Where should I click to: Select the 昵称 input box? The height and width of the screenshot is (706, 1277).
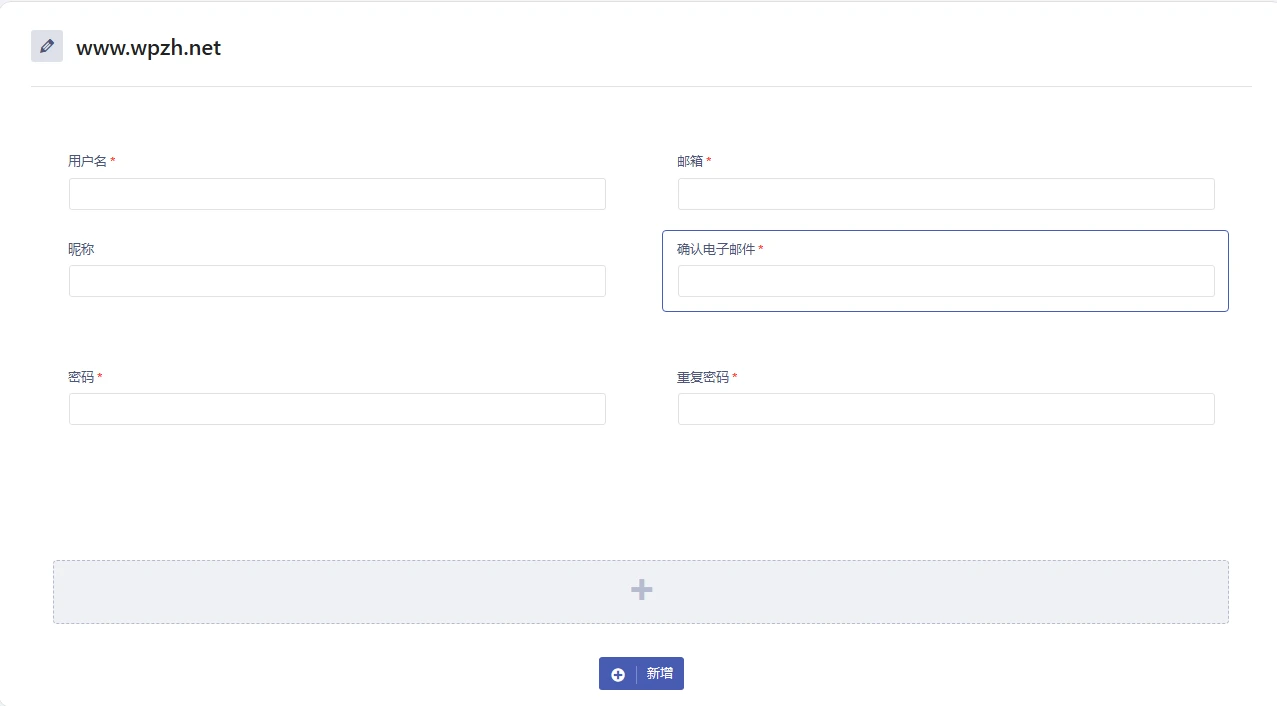[x=337, y=281]
